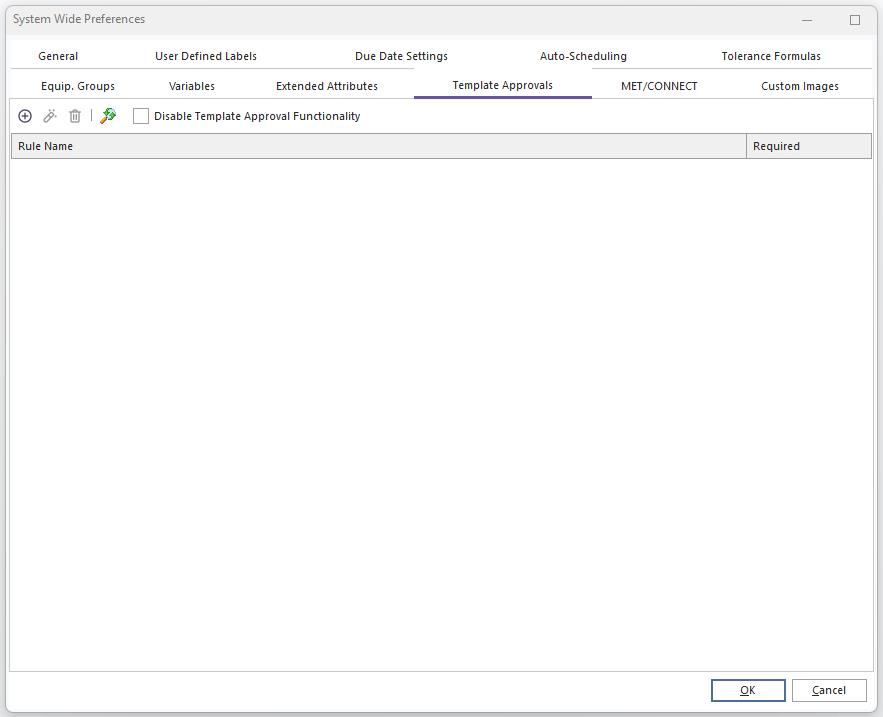Go to Due Date Settings tab
The height and width of the screenshot is (717, 883).
401,56
